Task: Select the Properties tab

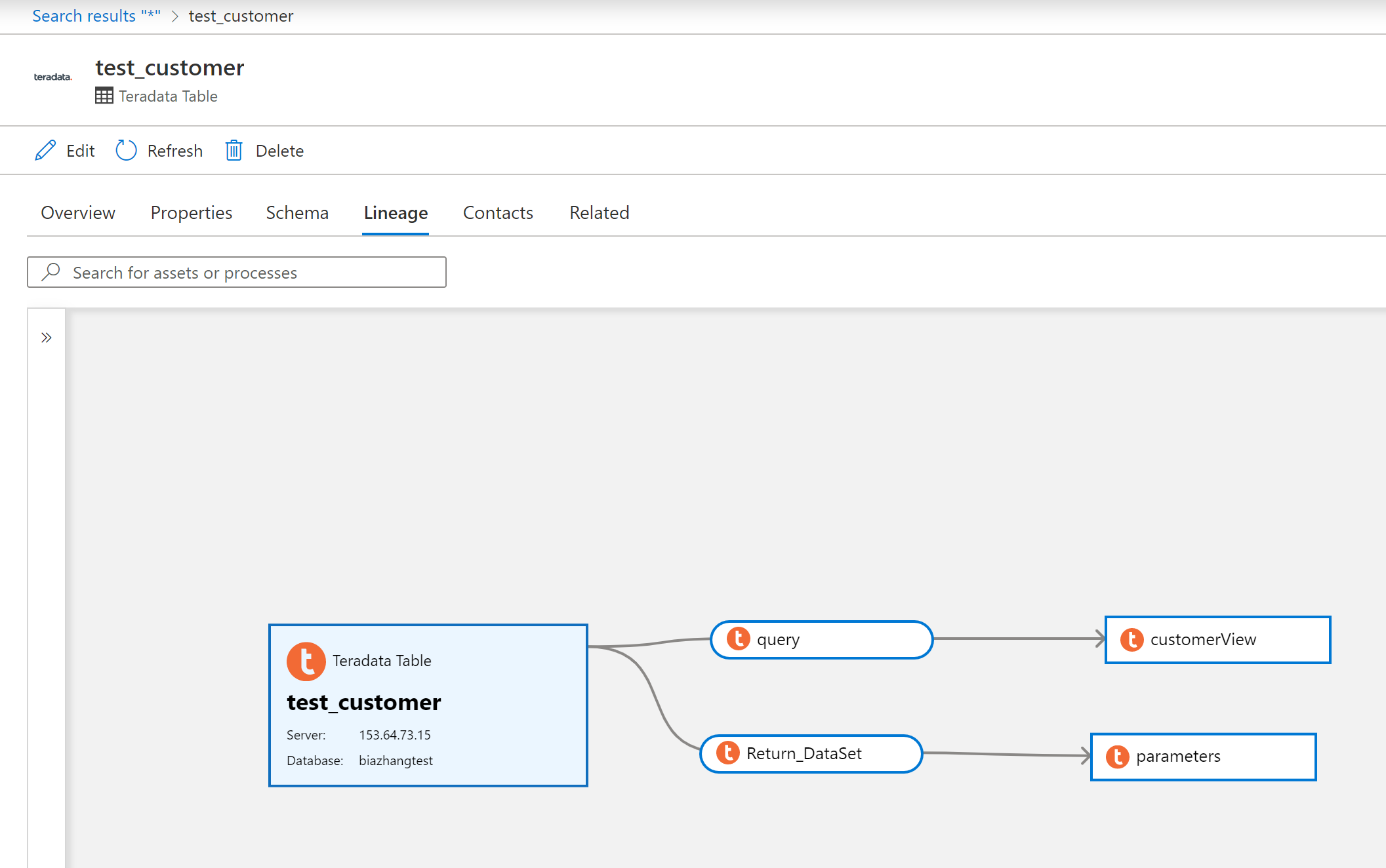Action: (190, 212)
